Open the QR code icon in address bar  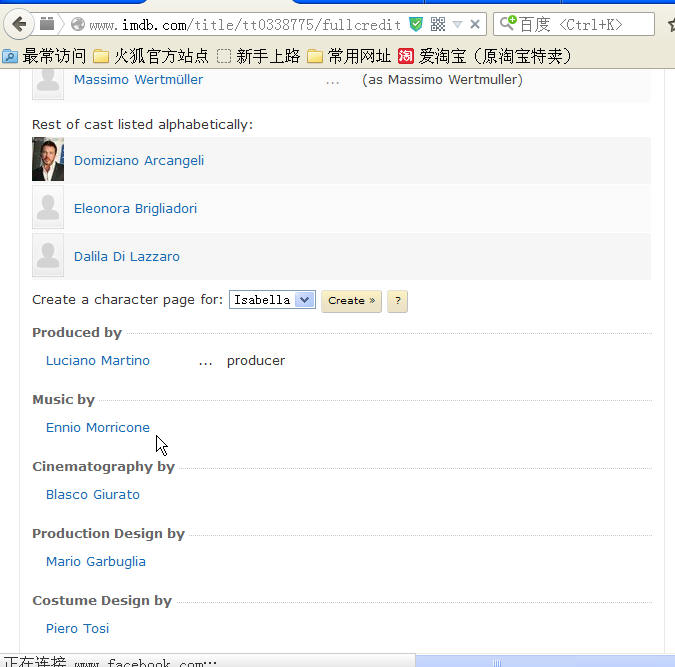point(438,24)
